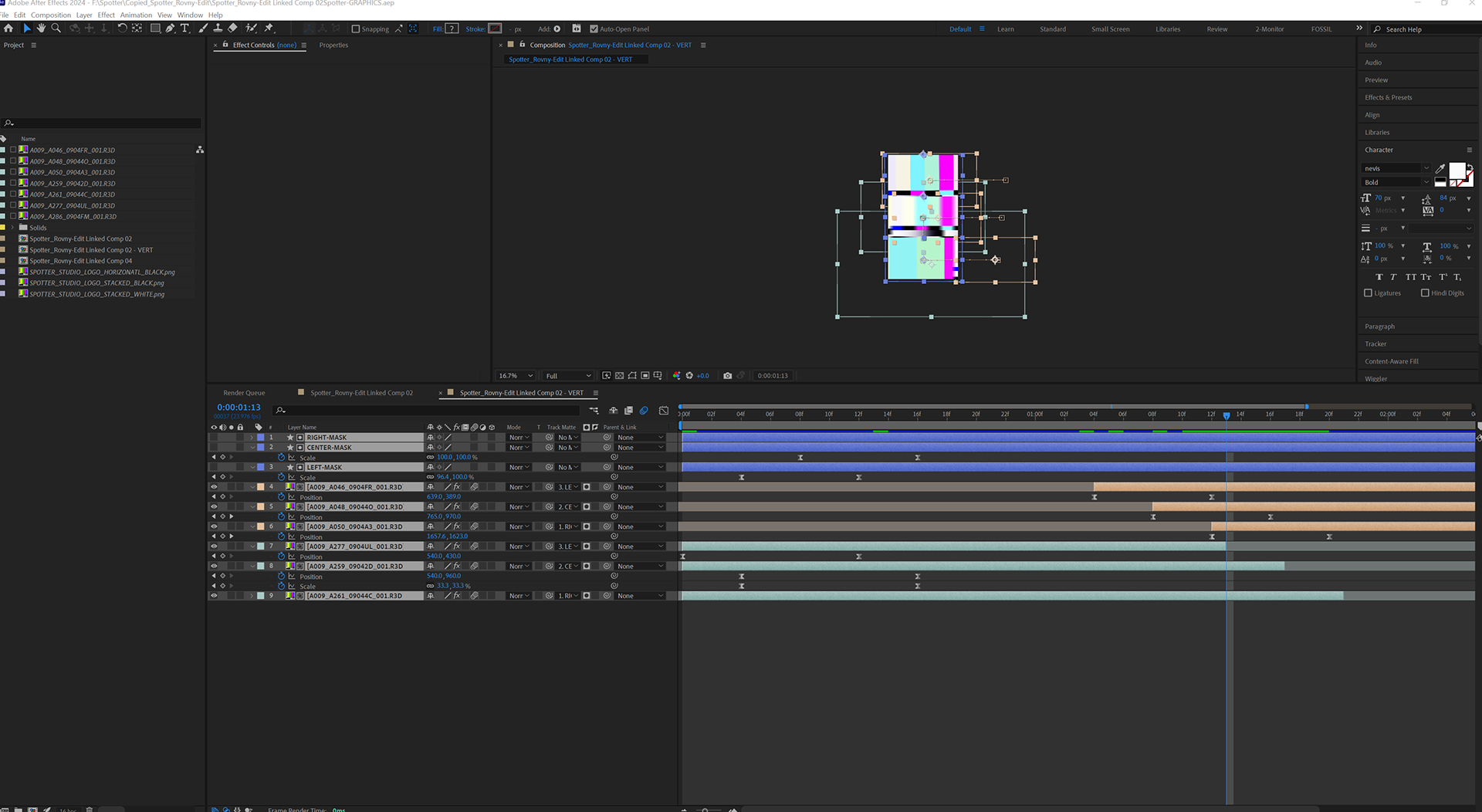Image resolution: width=1482 pixels, height=812 pixels.
Task: Click layer 4 orange label color
Action: [261, 487]
